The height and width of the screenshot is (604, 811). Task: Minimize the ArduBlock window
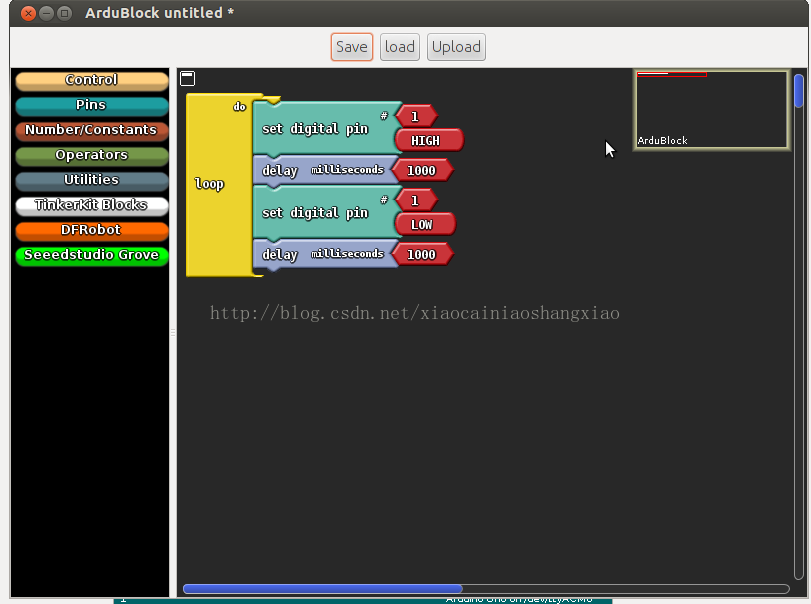[x=47, y=13]
